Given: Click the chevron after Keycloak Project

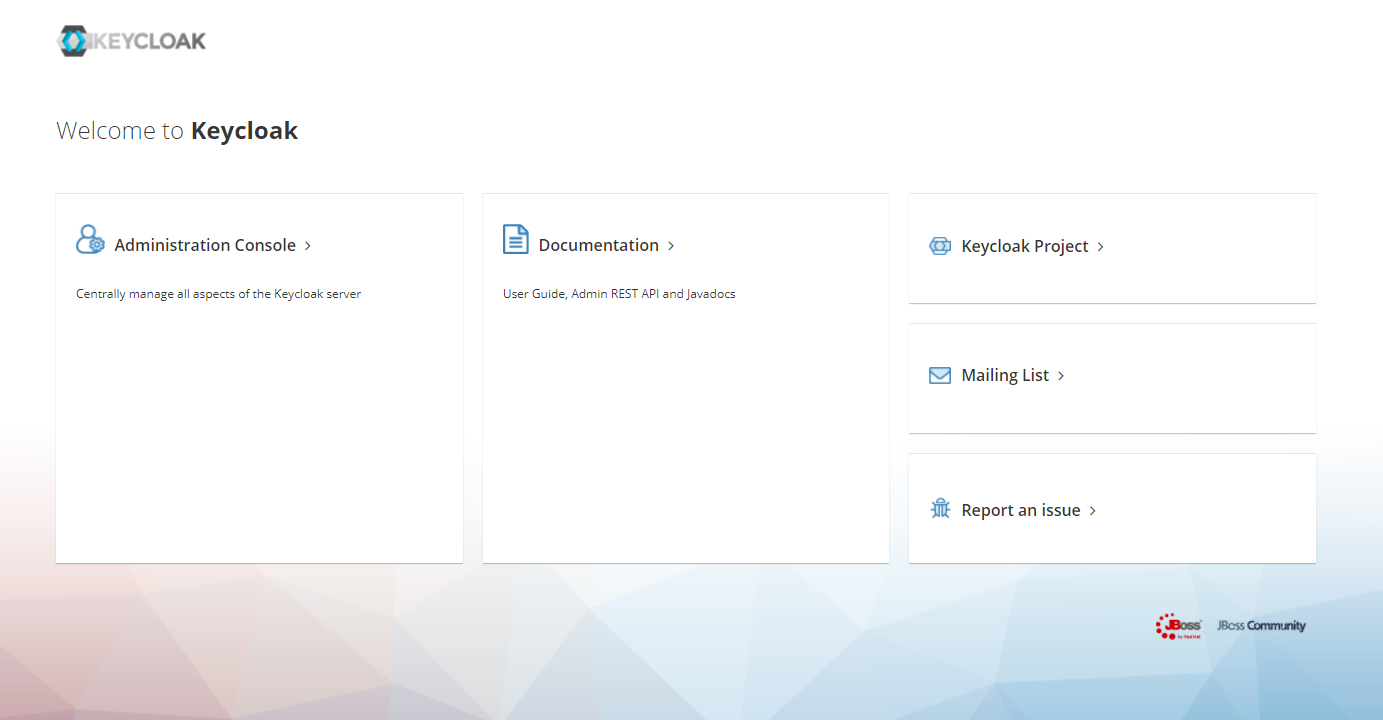Looking at the screenshot, I should pyautogui.click(x=1101, y=247).
